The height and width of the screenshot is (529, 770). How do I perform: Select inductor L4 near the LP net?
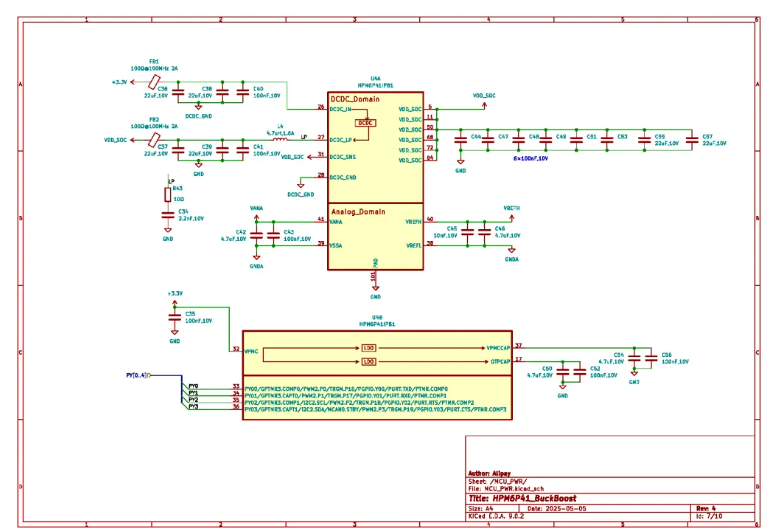tap(280, 139)
